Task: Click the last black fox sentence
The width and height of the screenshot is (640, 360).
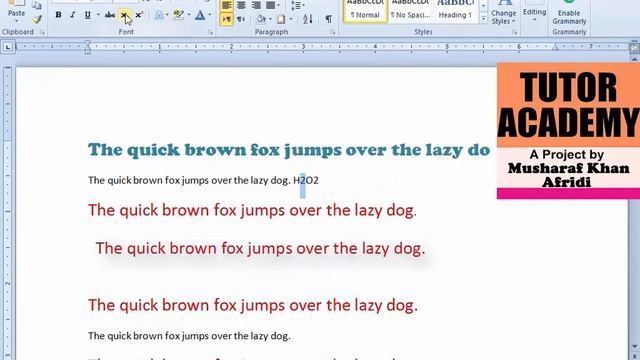Action: pyautogui.click(x=189, y=336)
